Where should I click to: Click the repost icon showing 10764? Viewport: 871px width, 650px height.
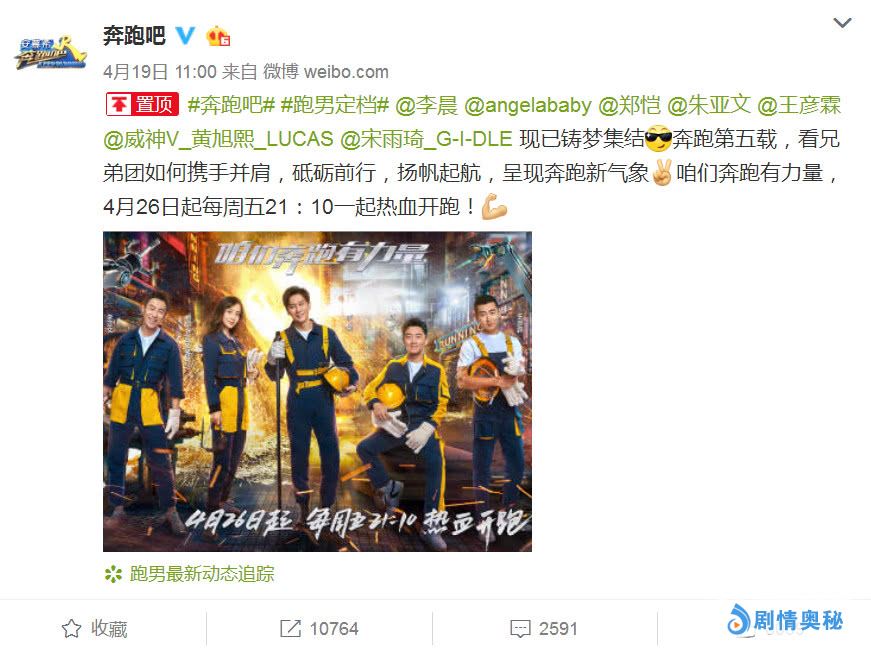coord(291,628)
